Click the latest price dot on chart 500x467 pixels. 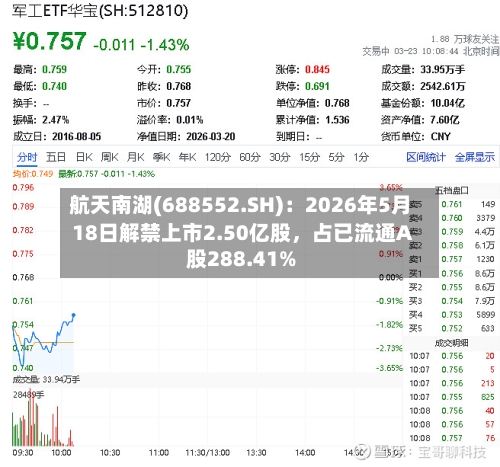pos(74,315)
